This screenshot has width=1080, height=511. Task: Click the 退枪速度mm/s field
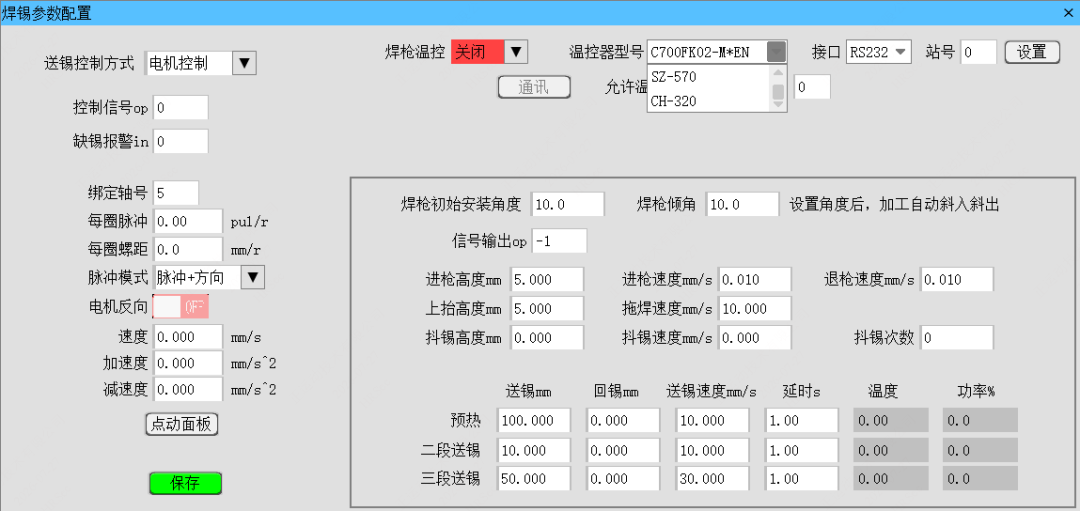(x=957, y=280)
